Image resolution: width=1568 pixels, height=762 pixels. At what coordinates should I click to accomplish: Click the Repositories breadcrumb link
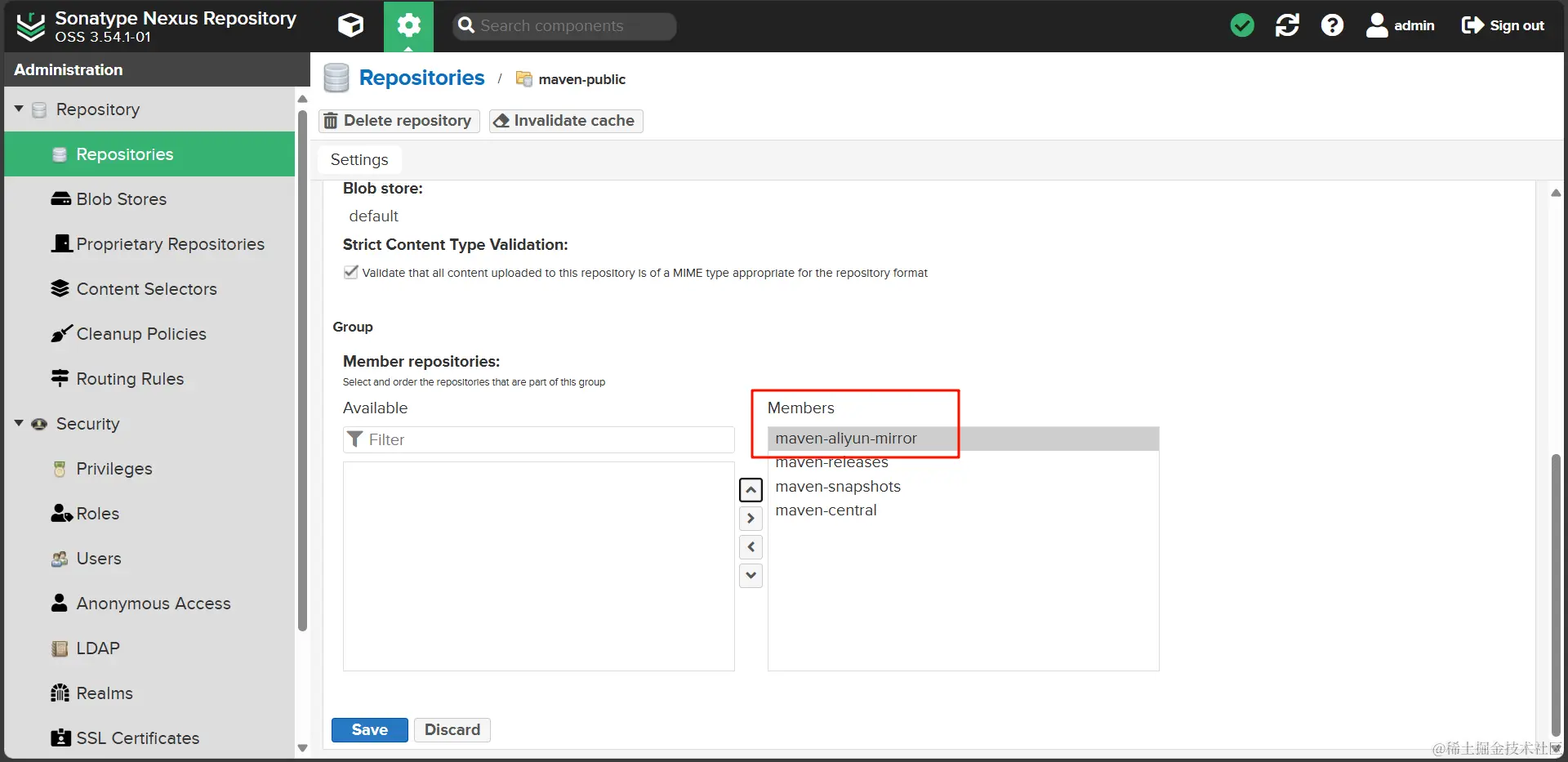click(x=421, y=78)
